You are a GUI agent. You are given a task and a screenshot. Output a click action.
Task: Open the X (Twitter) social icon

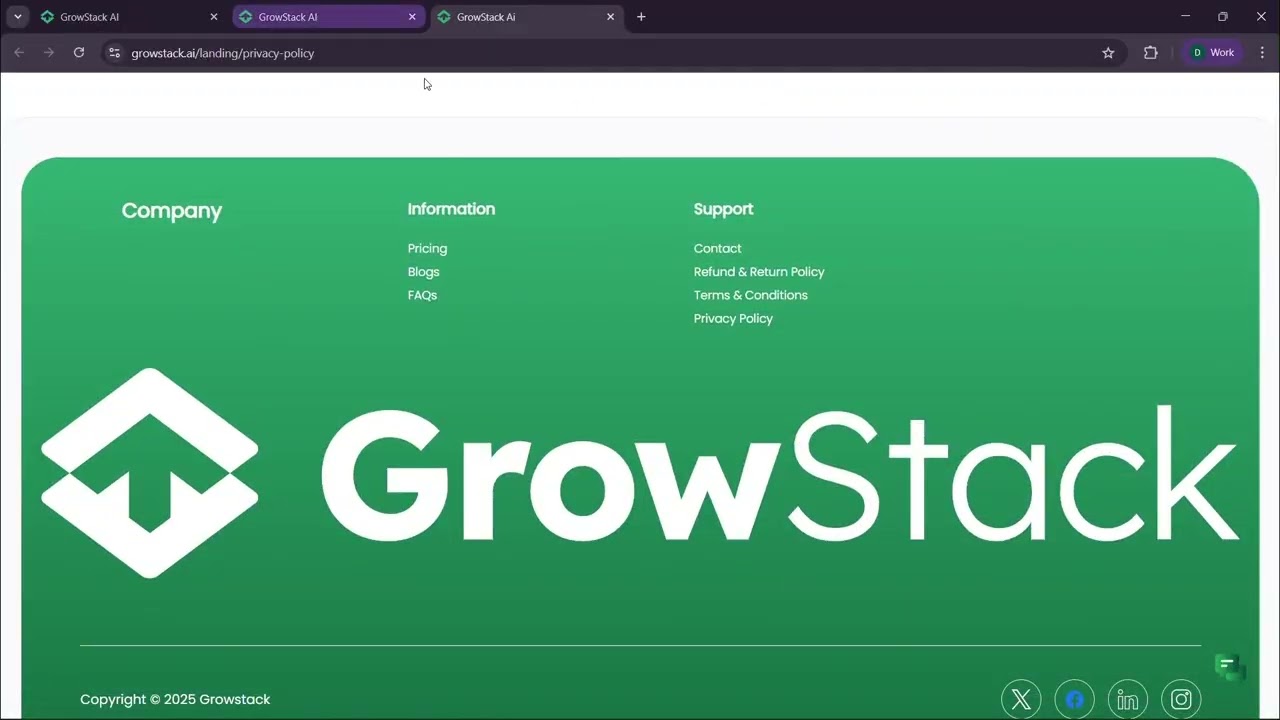click(1021, 699)
